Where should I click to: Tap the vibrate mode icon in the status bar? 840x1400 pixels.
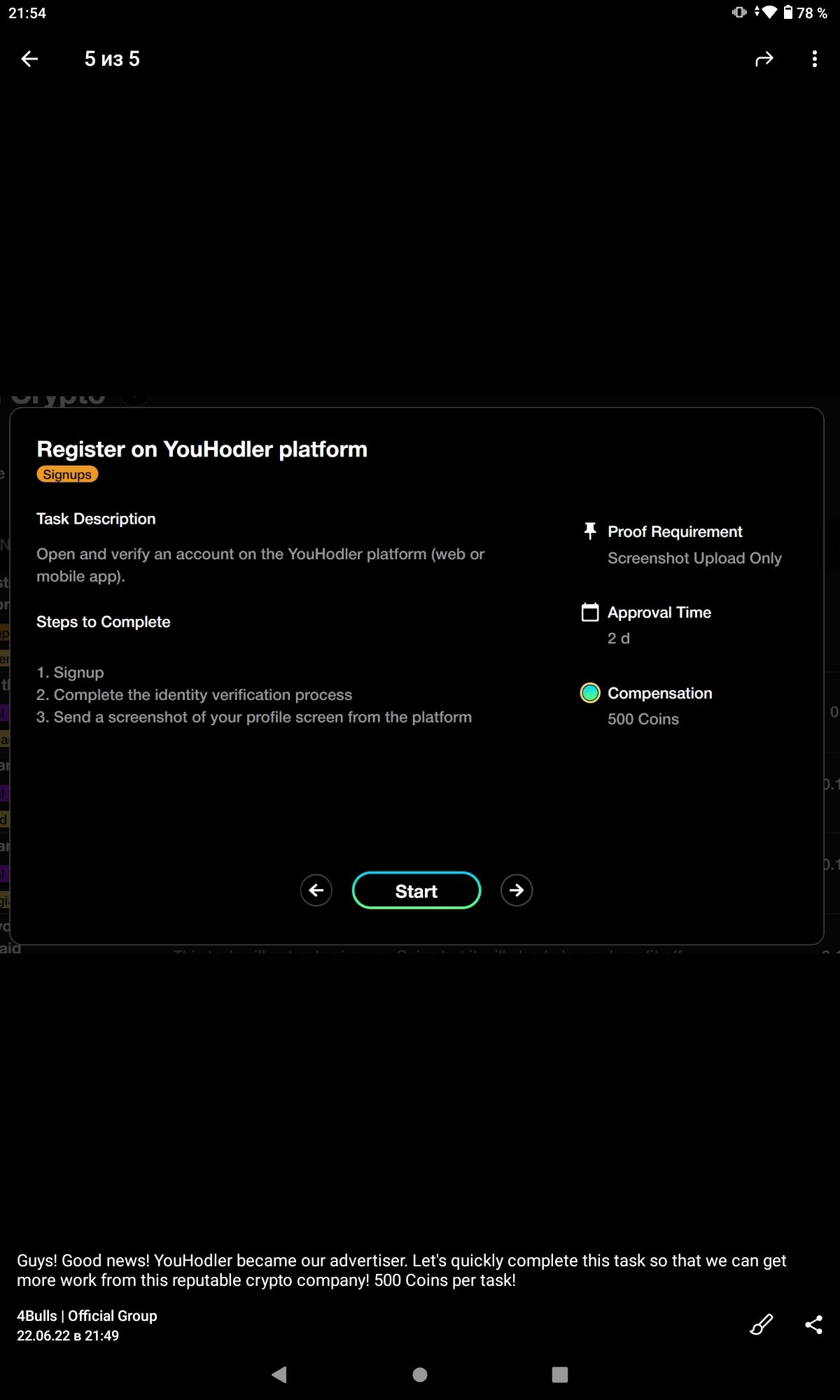739,12
